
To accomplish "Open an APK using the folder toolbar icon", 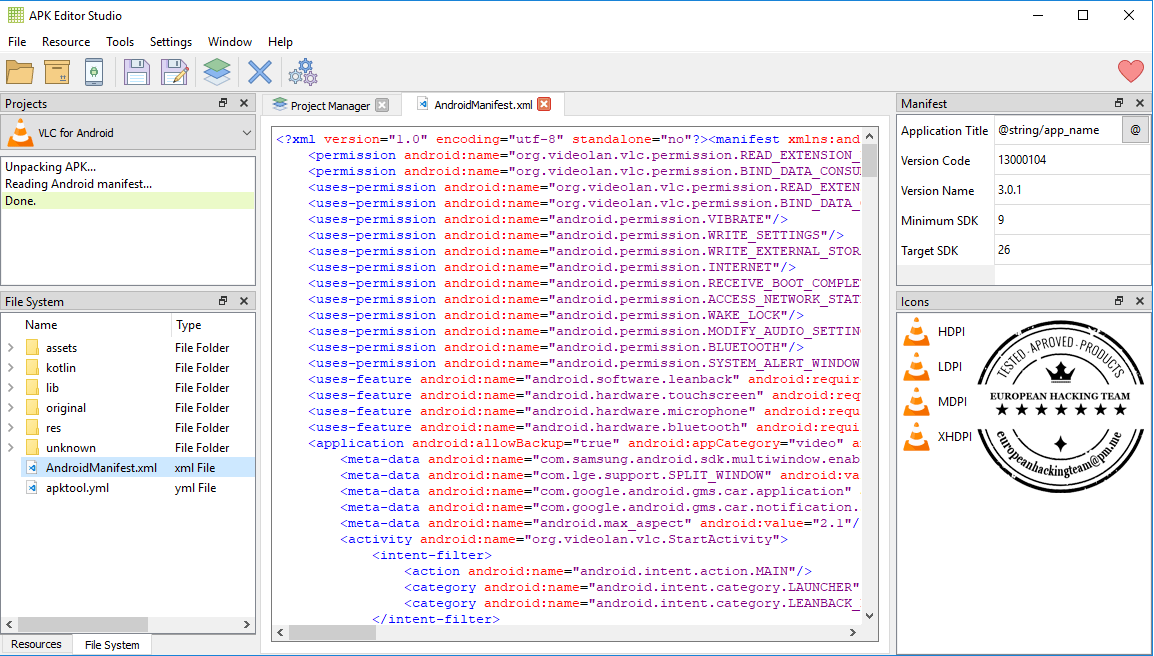I will pyautogui.click(x=20, y=71).
